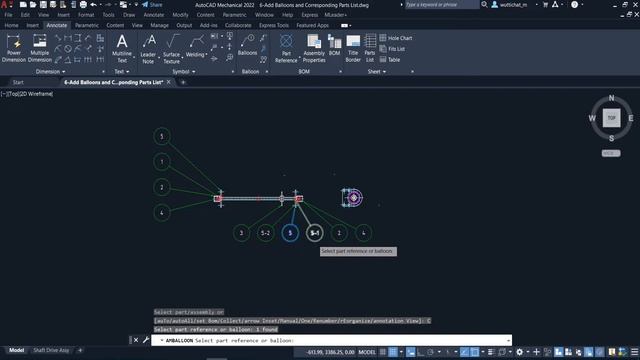The width and height of the screenshot is (640, 360).
Task: Click the Share button
Action: click(x=152, y=4)
